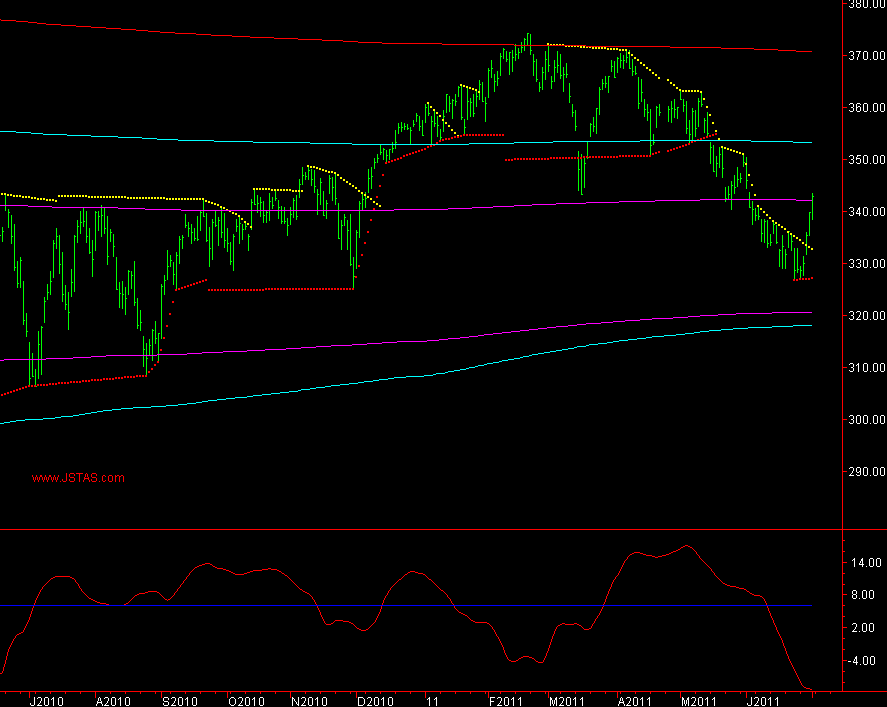Click the S2010 date axis label

[179, 700]
